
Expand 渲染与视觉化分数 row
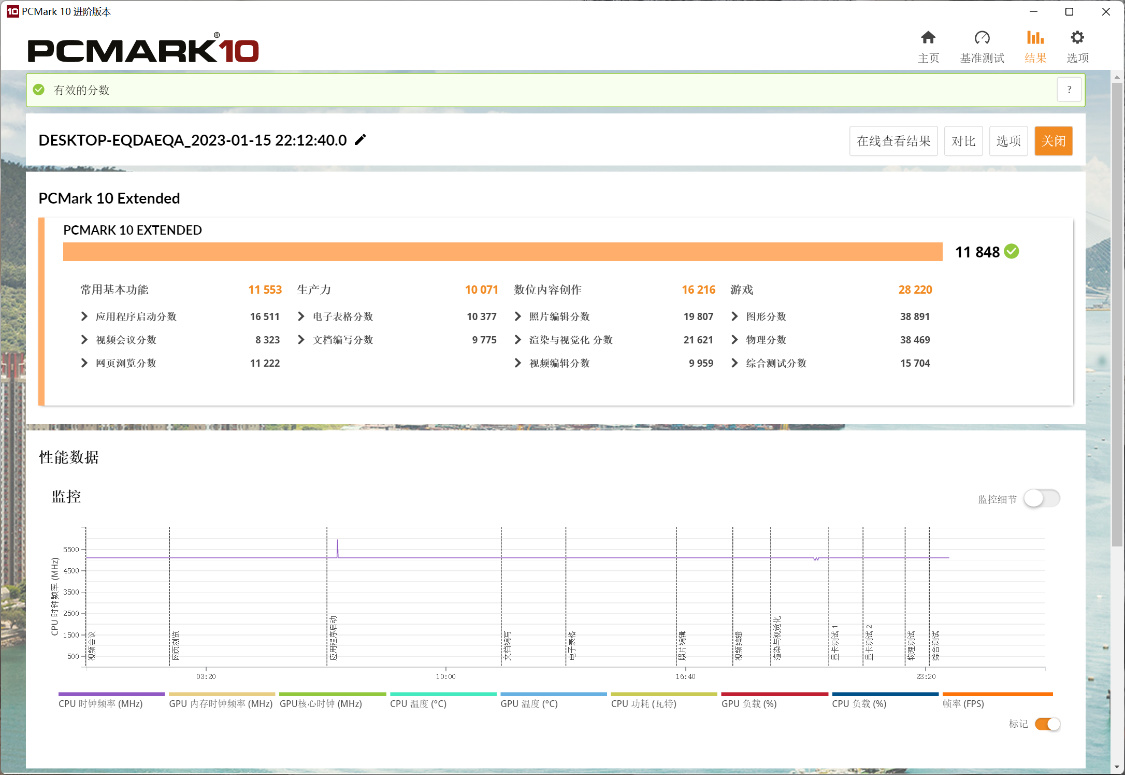tap(517, 339)
